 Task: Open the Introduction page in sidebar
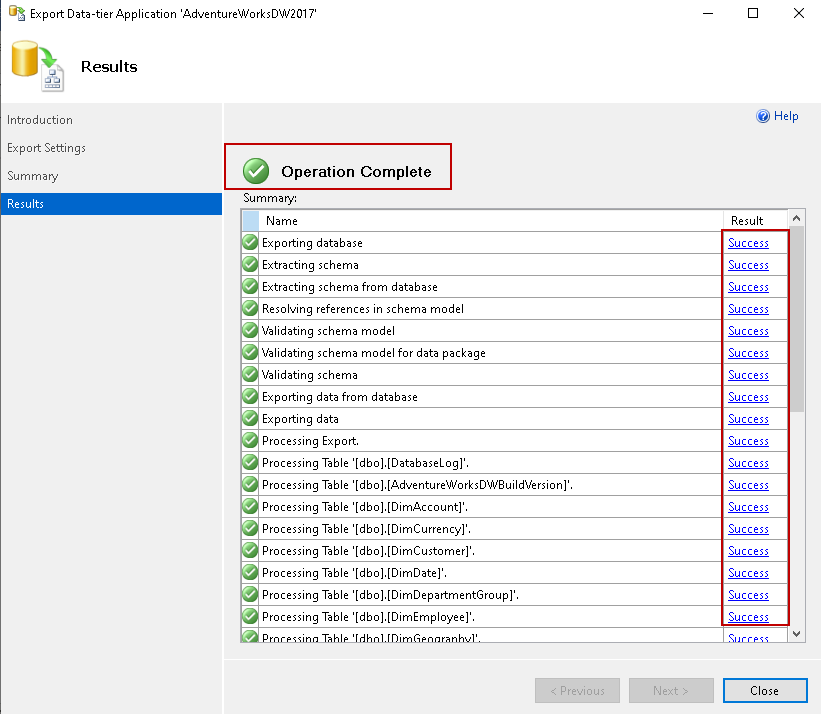(40, 120)
